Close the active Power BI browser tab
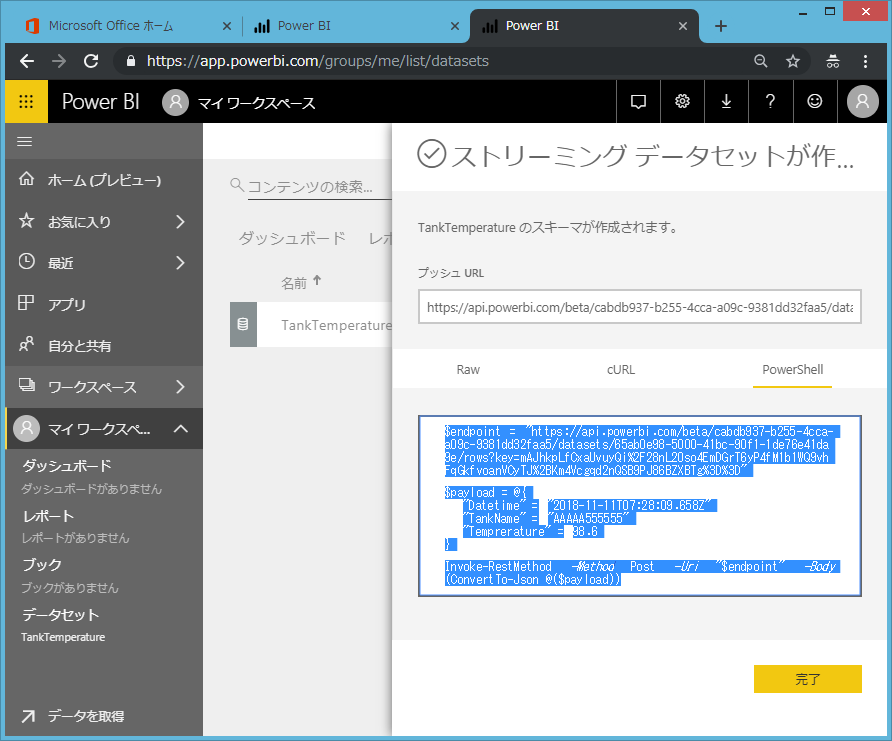 [683, 26]
